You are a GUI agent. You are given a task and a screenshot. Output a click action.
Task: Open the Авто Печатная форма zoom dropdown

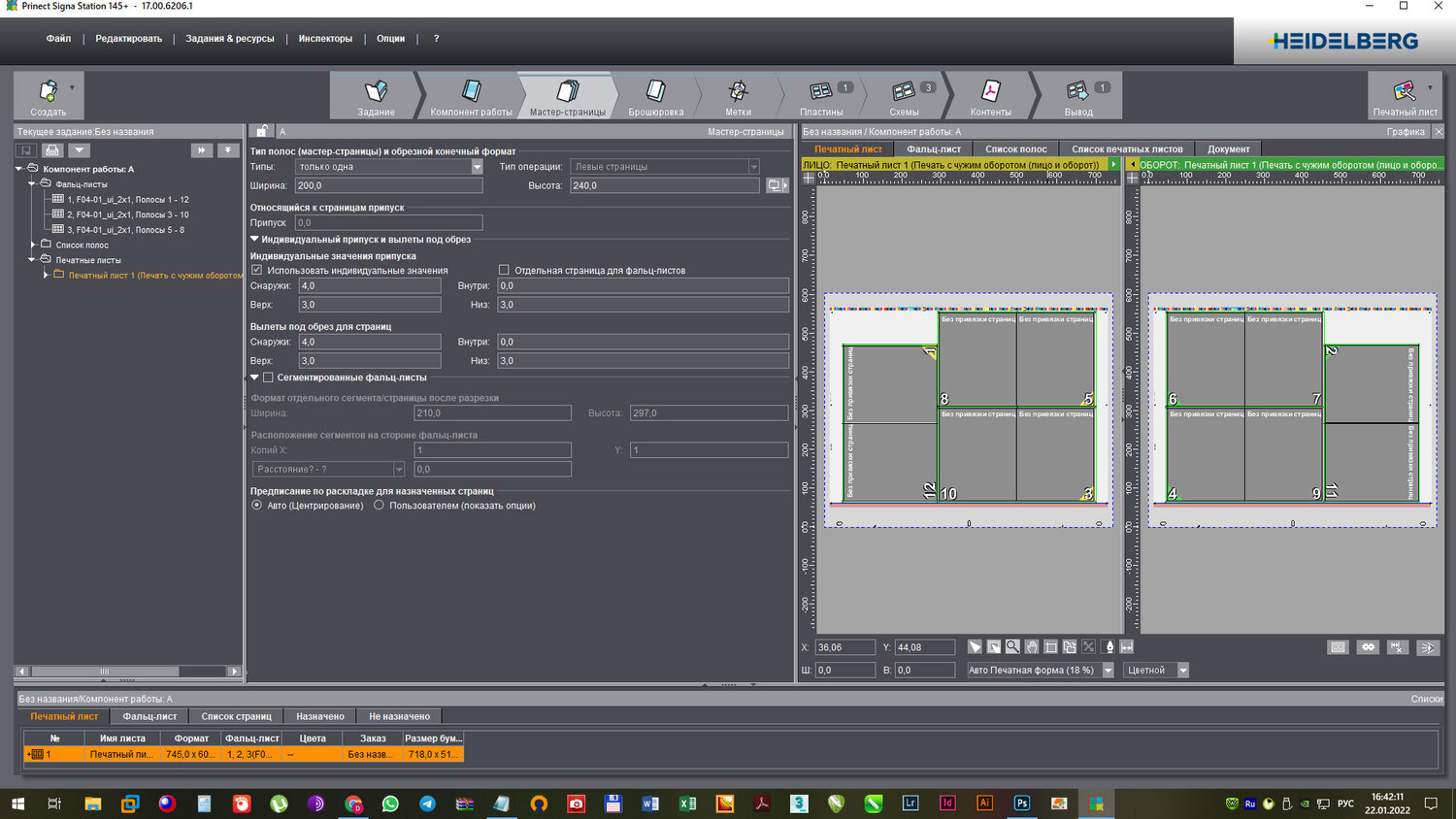click(x=1108, y=671)
